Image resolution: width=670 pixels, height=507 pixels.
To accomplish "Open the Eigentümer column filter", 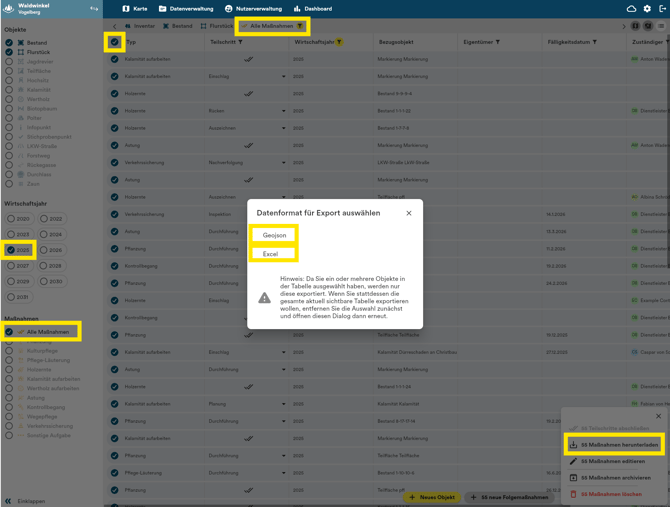I will click(498, 42).
